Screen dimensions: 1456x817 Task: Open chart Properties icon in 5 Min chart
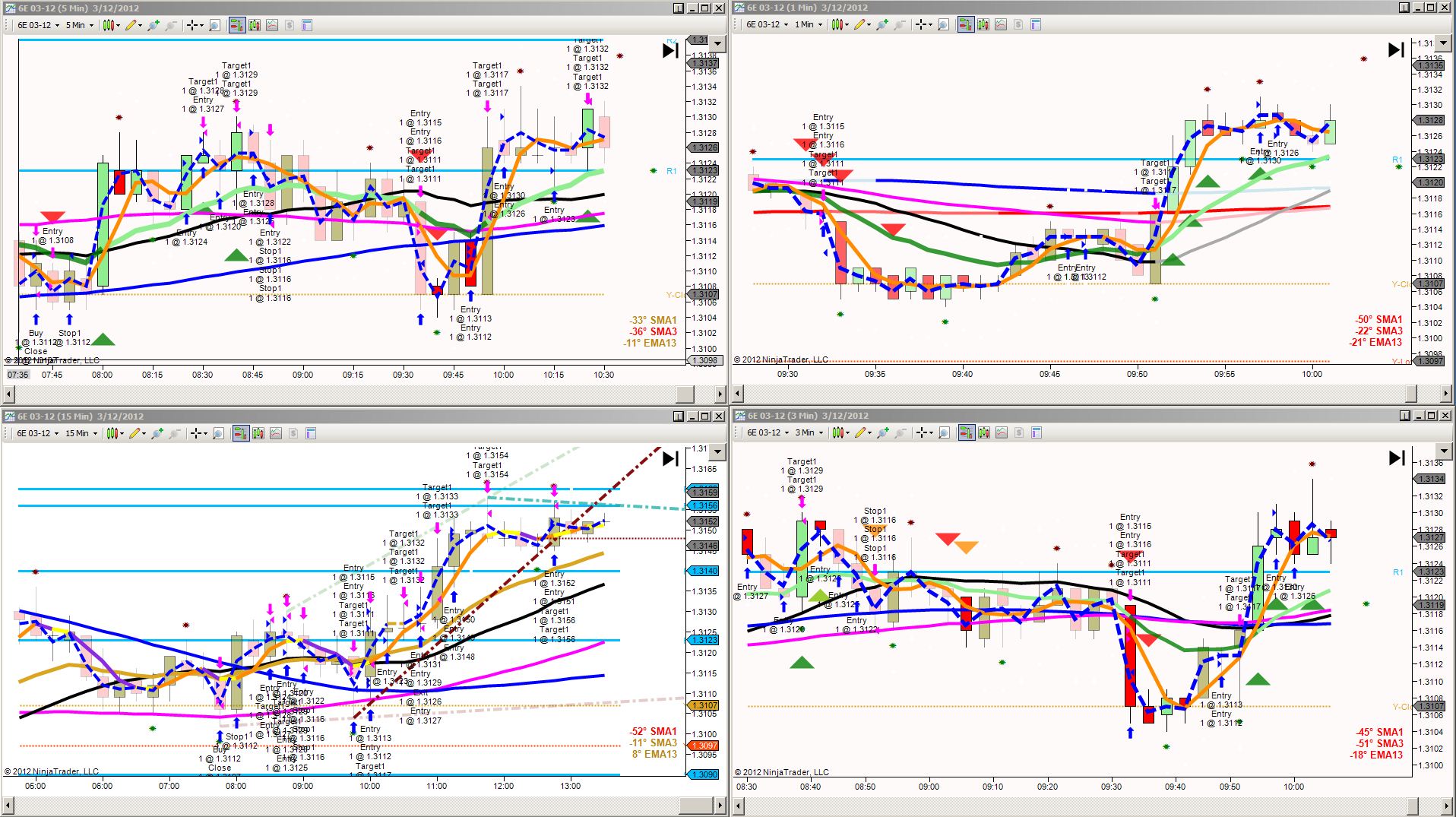click(x=307, y=25)
